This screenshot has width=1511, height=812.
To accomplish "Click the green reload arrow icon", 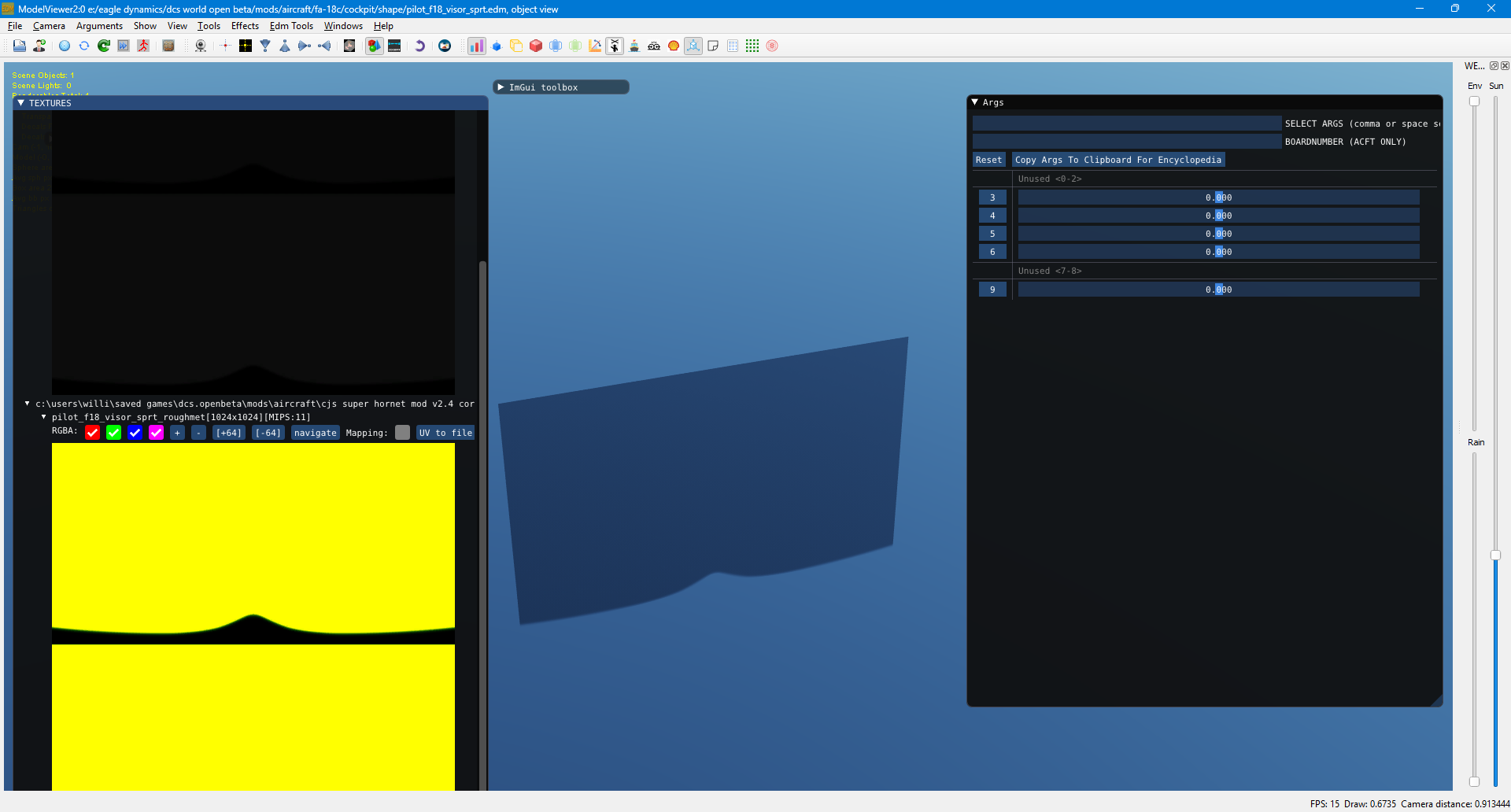I will click(104, 46).
